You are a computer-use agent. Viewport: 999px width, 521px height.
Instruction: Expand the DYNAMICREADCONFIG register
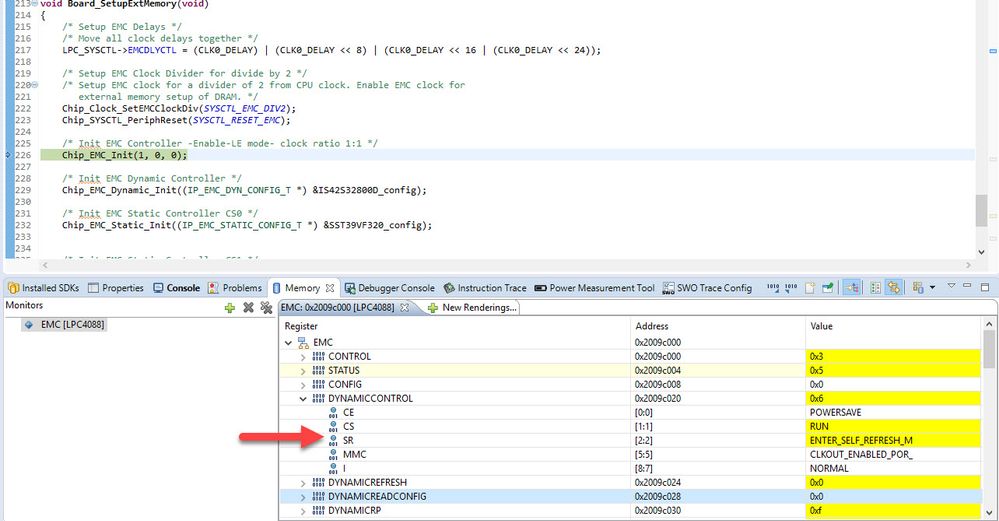click(303, 497)
